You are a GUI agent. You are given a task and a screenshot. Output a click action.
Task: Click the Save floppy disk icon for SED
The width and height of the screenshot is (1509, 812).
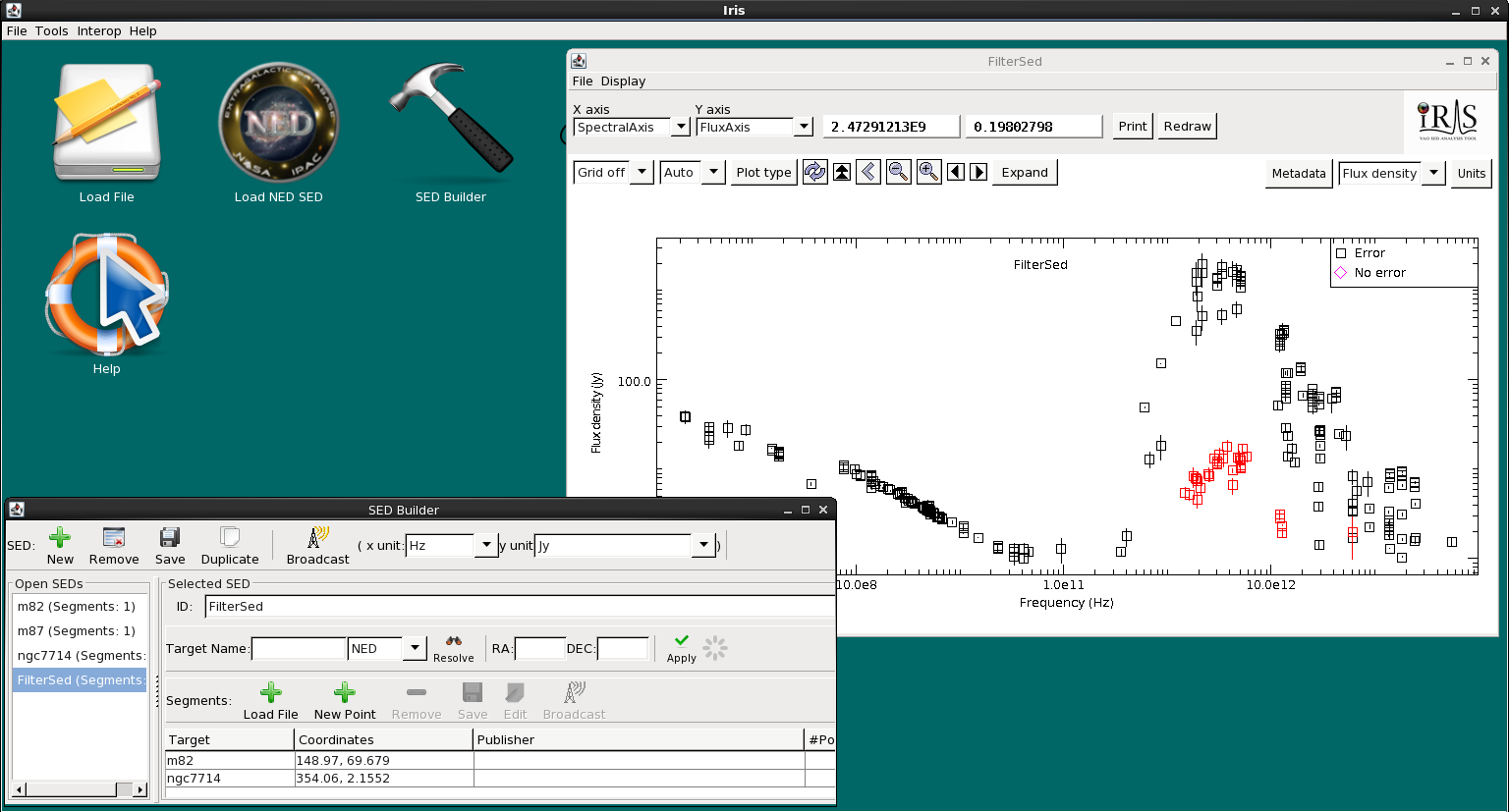tap(170, 538)
